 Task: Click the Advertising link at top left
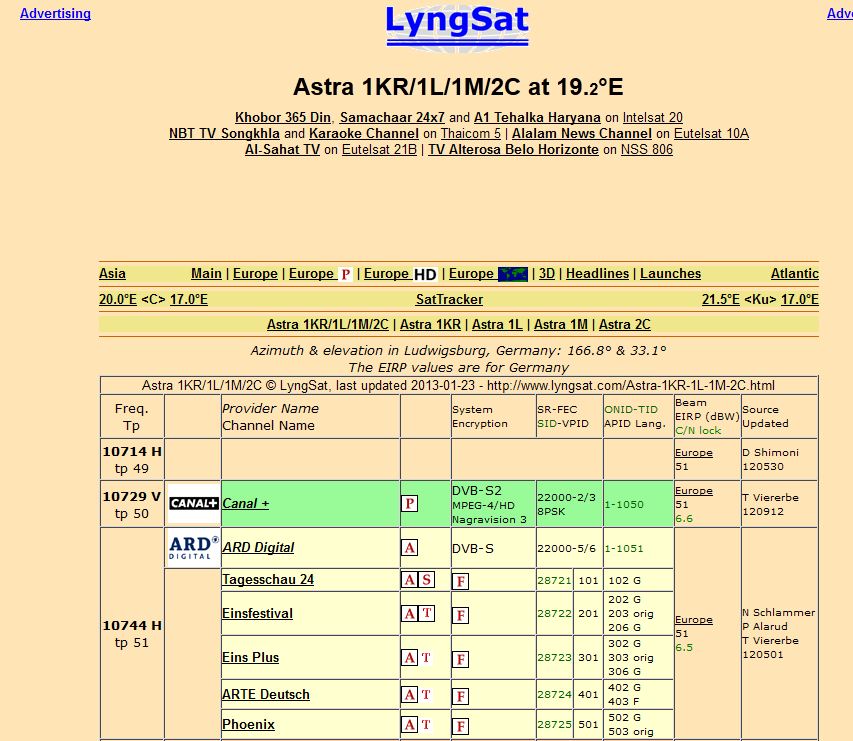pos(55,14)
